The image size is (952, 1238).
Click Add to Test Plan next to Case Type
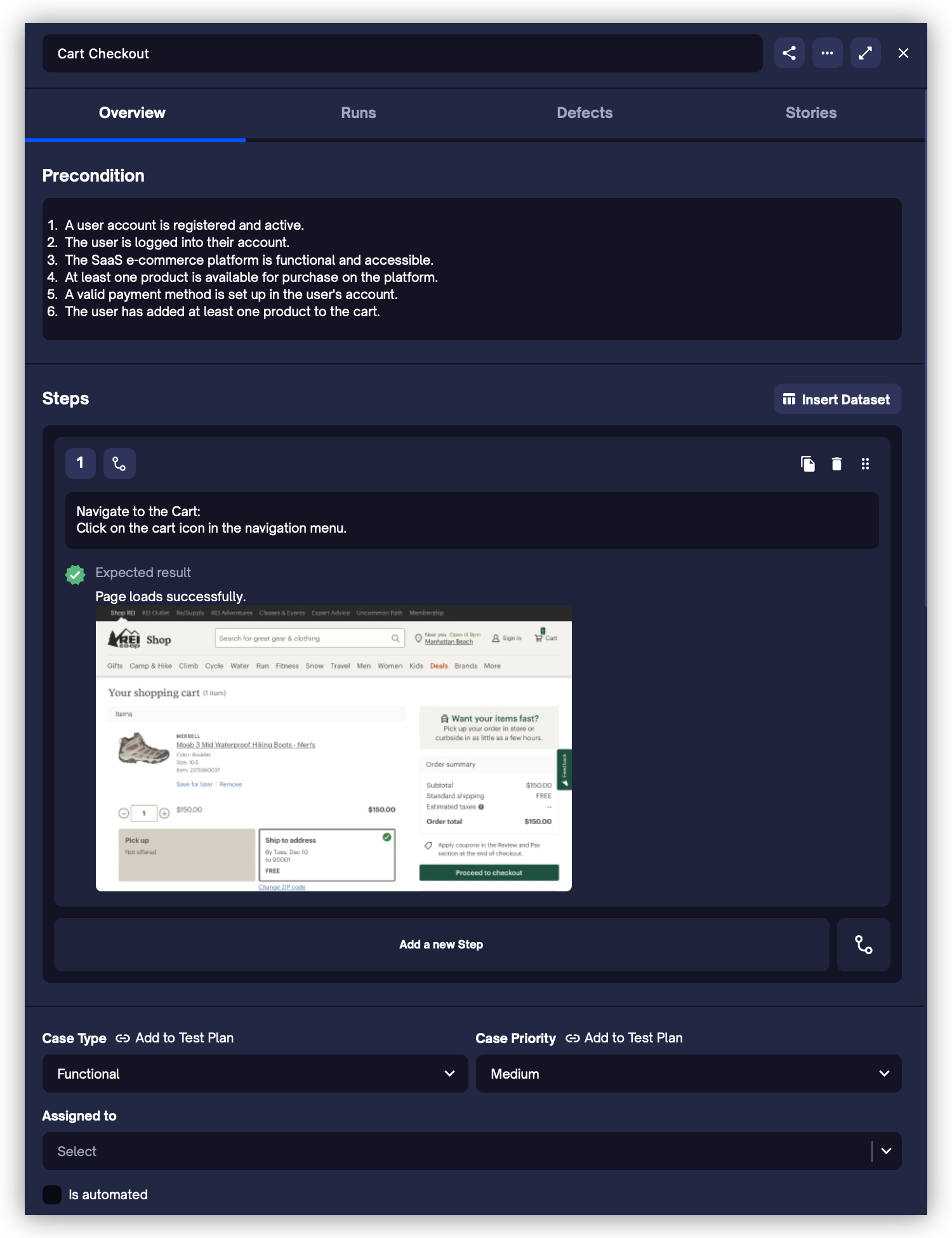(x=184, y=1038)
